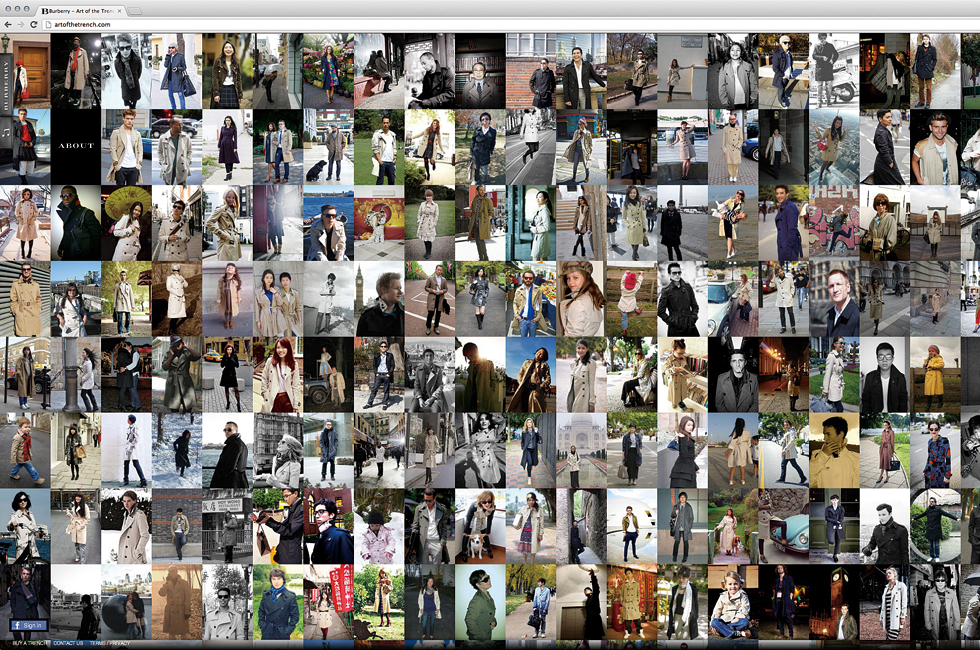Toggle the music note sound icon
Screen dimensions: 980x650
[x=6, y=130]
